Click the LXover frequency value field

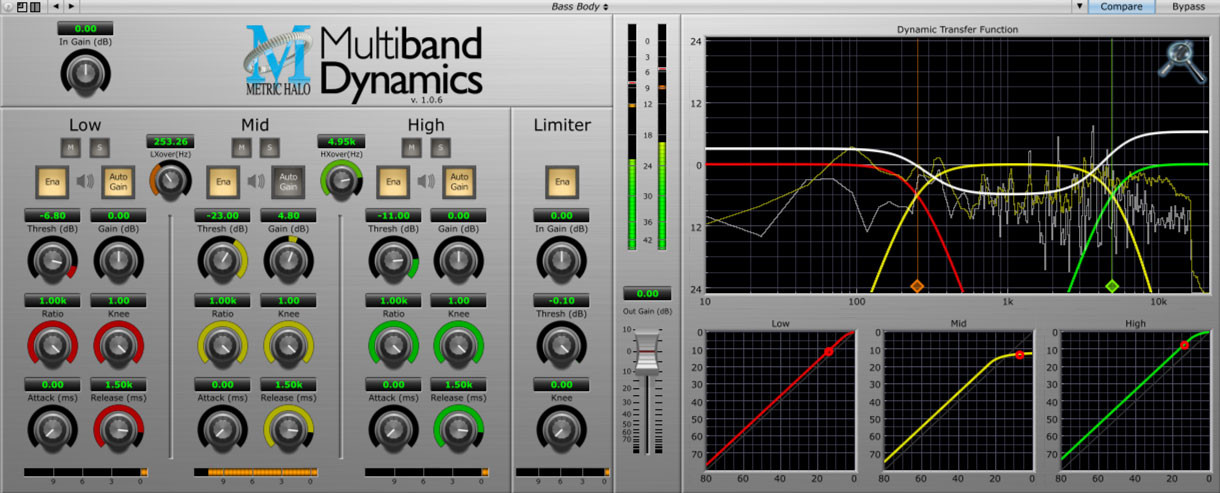click(170, 141)
